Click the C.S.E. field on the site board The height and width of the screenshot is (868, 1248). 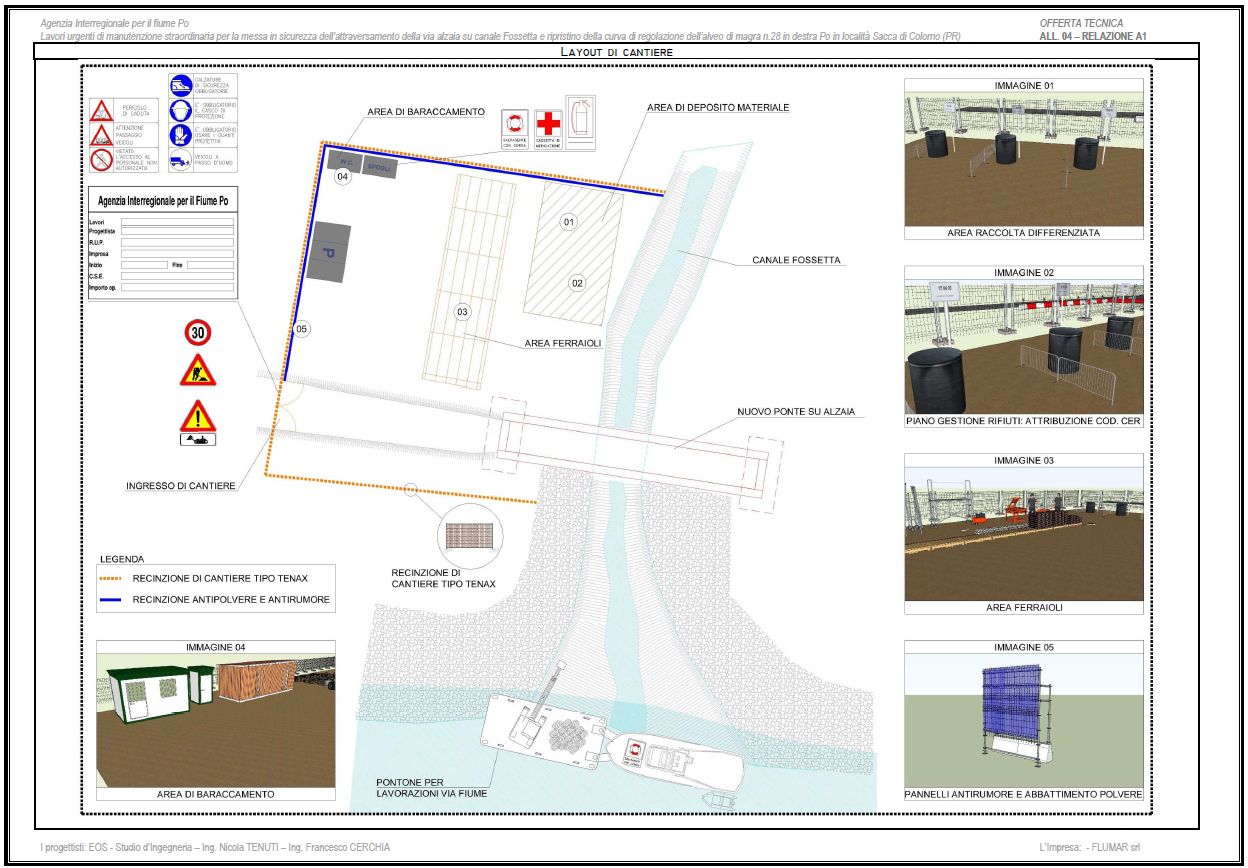pyautogui.click(x=177, y=276)
